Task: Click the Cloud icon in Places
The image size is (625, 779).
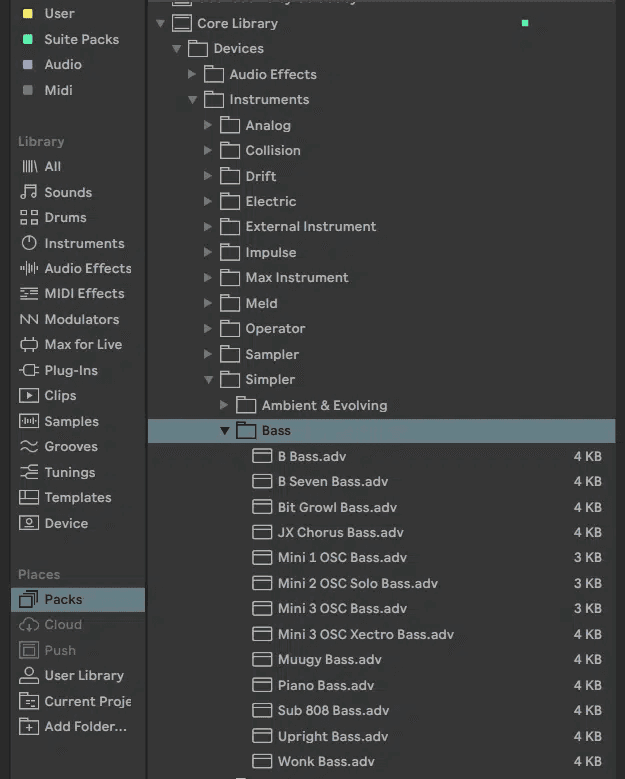Action: [29, 624]
